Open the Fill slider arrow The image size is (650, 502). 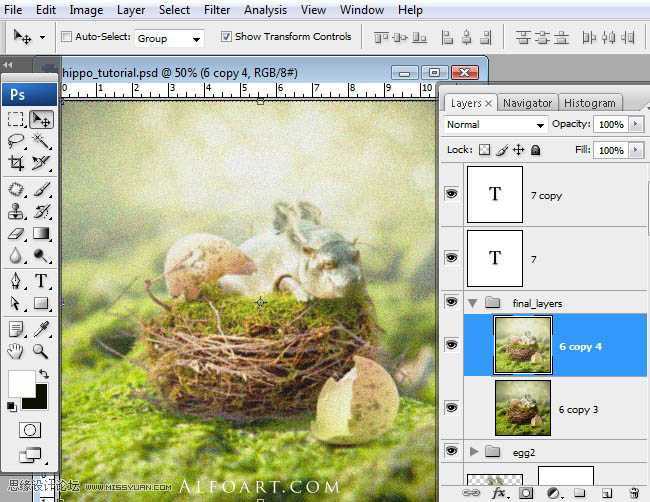pos(636,150)
